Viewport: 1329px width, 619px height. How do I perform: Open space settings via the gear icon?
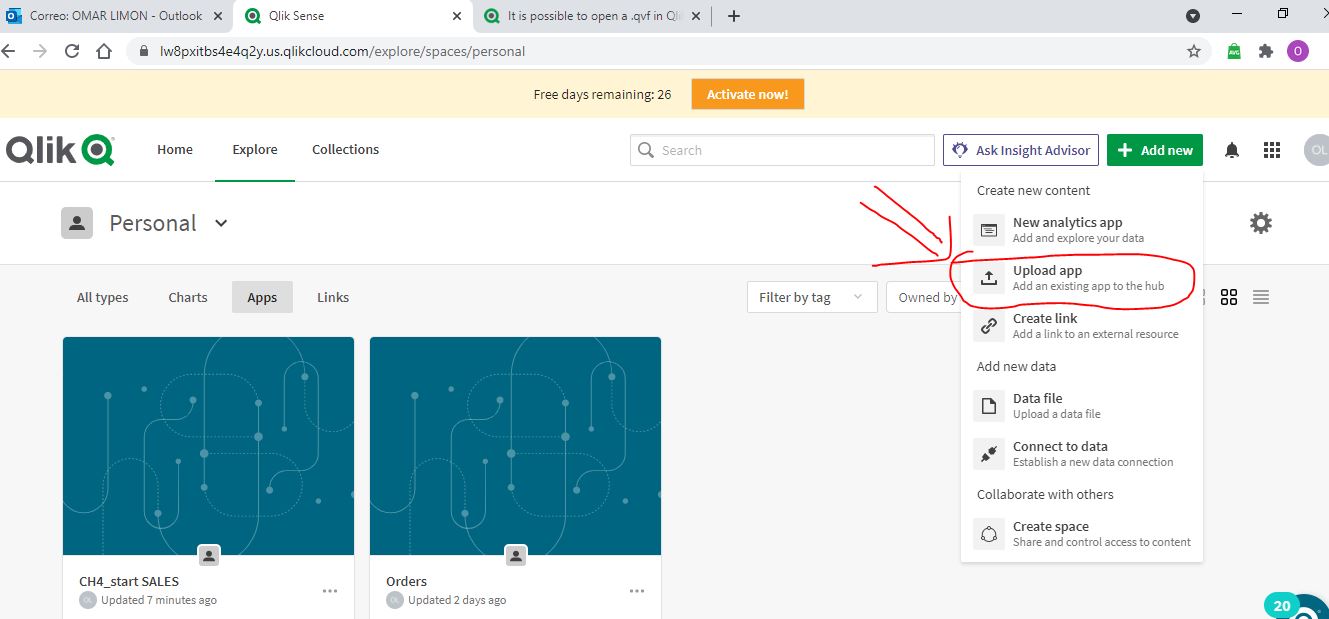coord(1260,222)
